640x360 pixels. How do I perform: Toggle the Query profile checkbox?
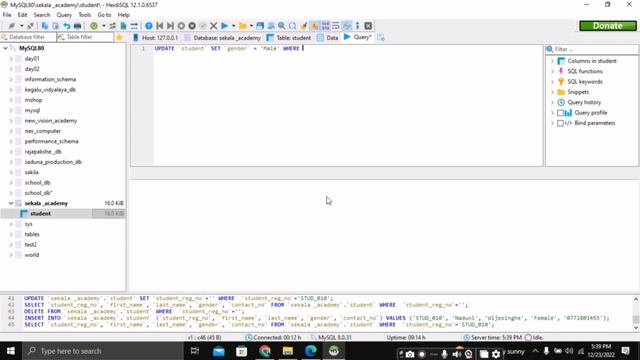[x=560, y=113]
